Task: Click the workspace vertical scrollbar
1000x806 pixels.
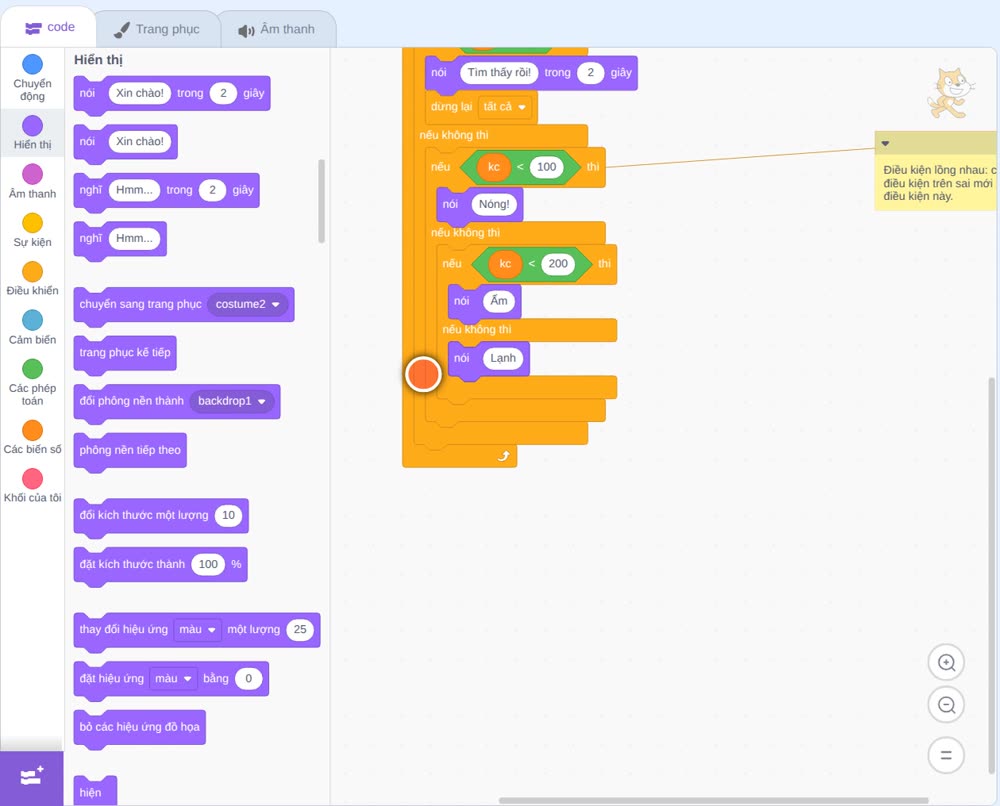Action: click(992, 574)
